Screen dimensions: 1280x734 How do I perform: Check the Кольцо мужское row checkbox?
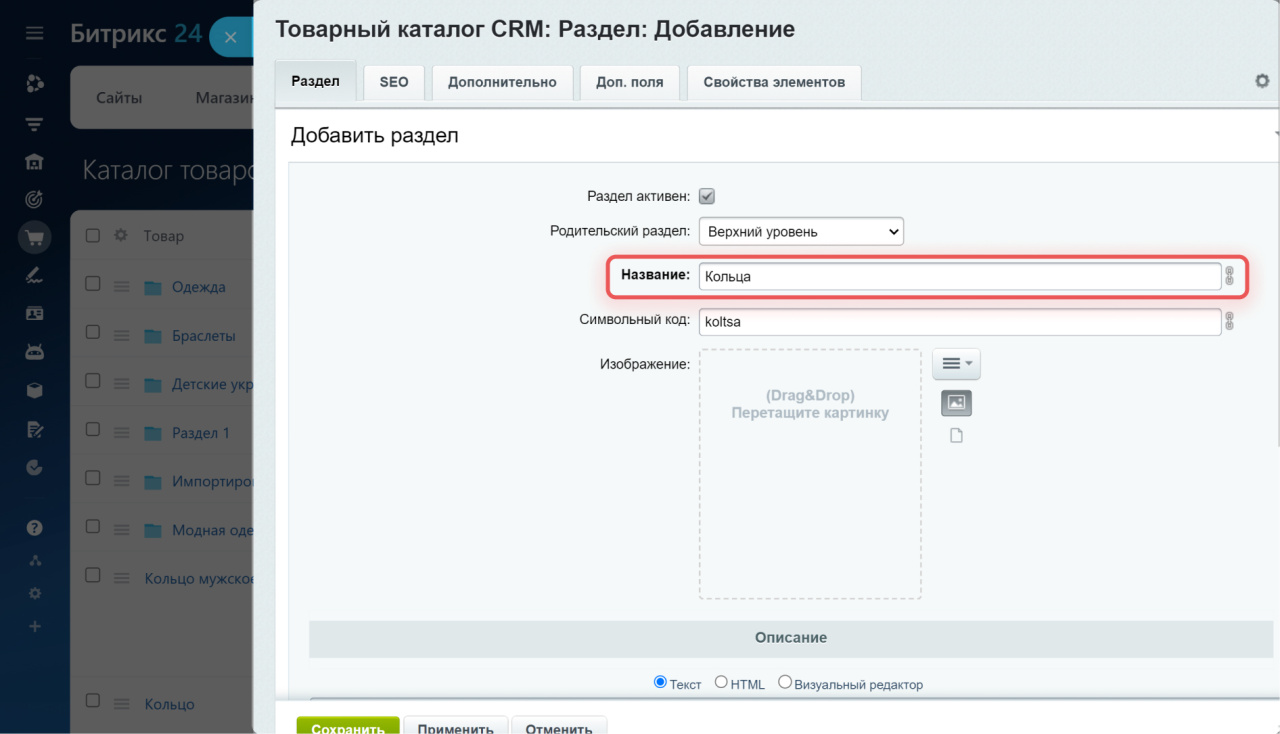click(93, 575)
